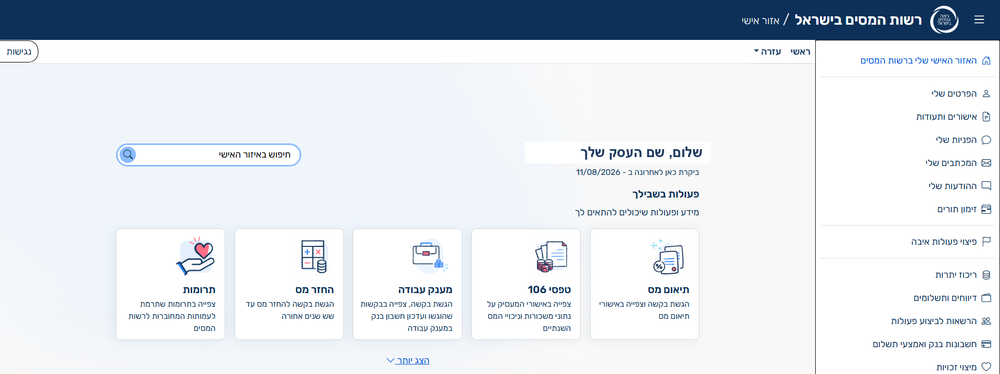This screenshot has height=374, width=1000.
Task: Click the card icon beside חשבונות בנק ואמצעי תשלום
Action: click(x=987, y=344)
